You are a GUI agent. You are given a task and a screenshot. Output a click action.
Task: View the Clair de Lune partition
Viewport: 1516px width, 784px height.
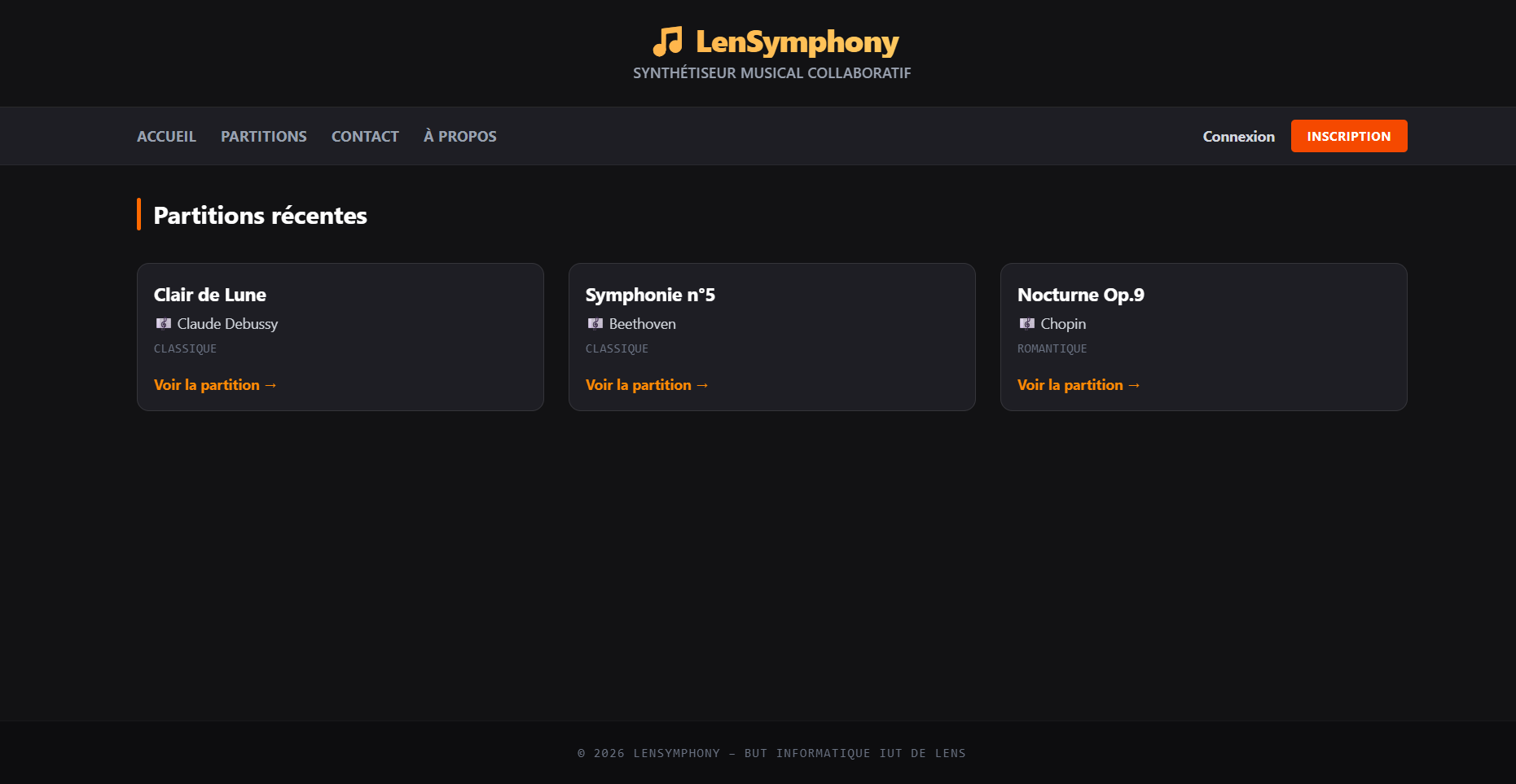(215, 384)
